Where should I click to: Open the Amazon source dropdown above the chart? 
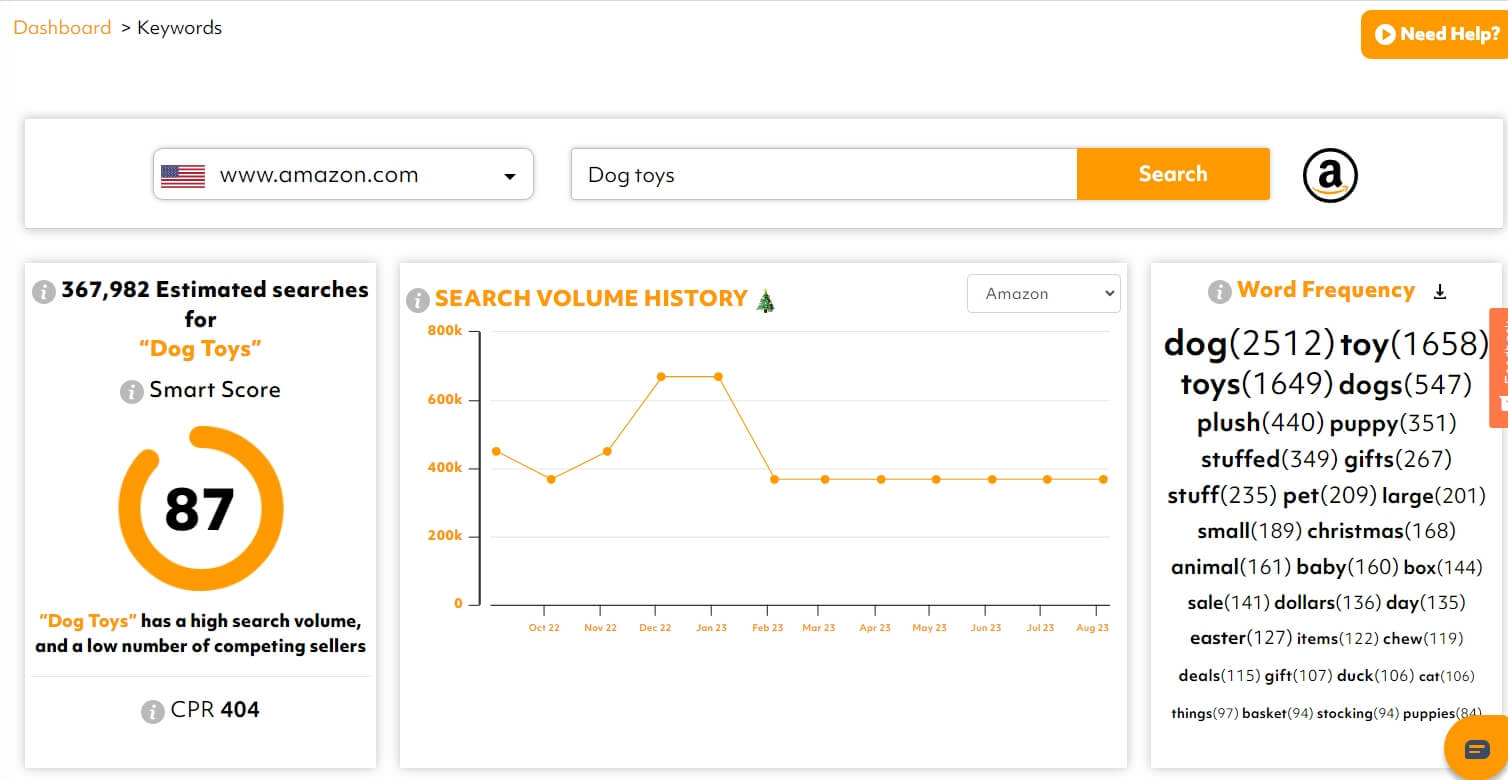[1043, 293]
